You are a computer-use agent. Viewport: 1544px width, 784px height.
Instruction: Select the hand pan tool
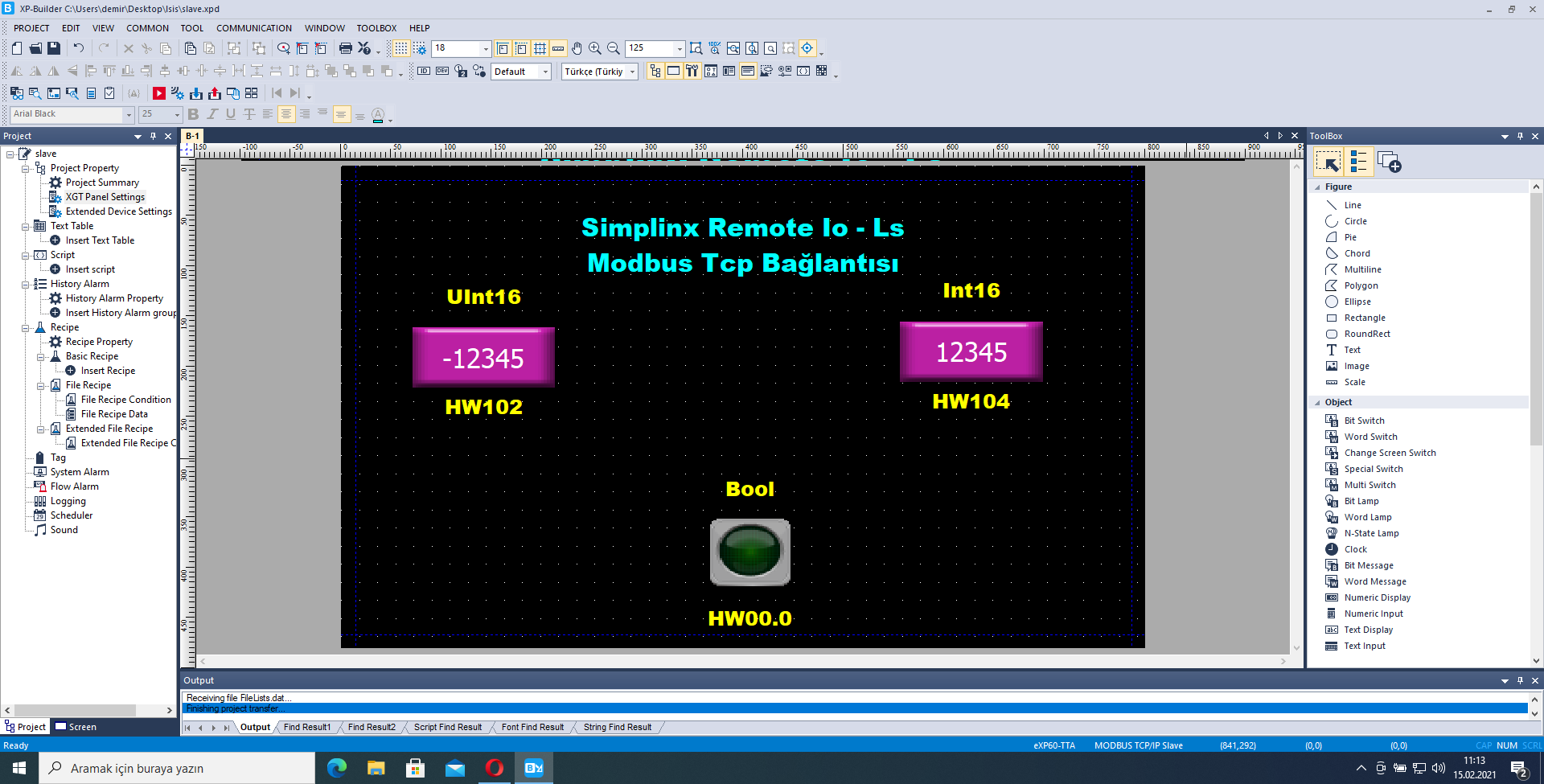[x=577, y=48]
